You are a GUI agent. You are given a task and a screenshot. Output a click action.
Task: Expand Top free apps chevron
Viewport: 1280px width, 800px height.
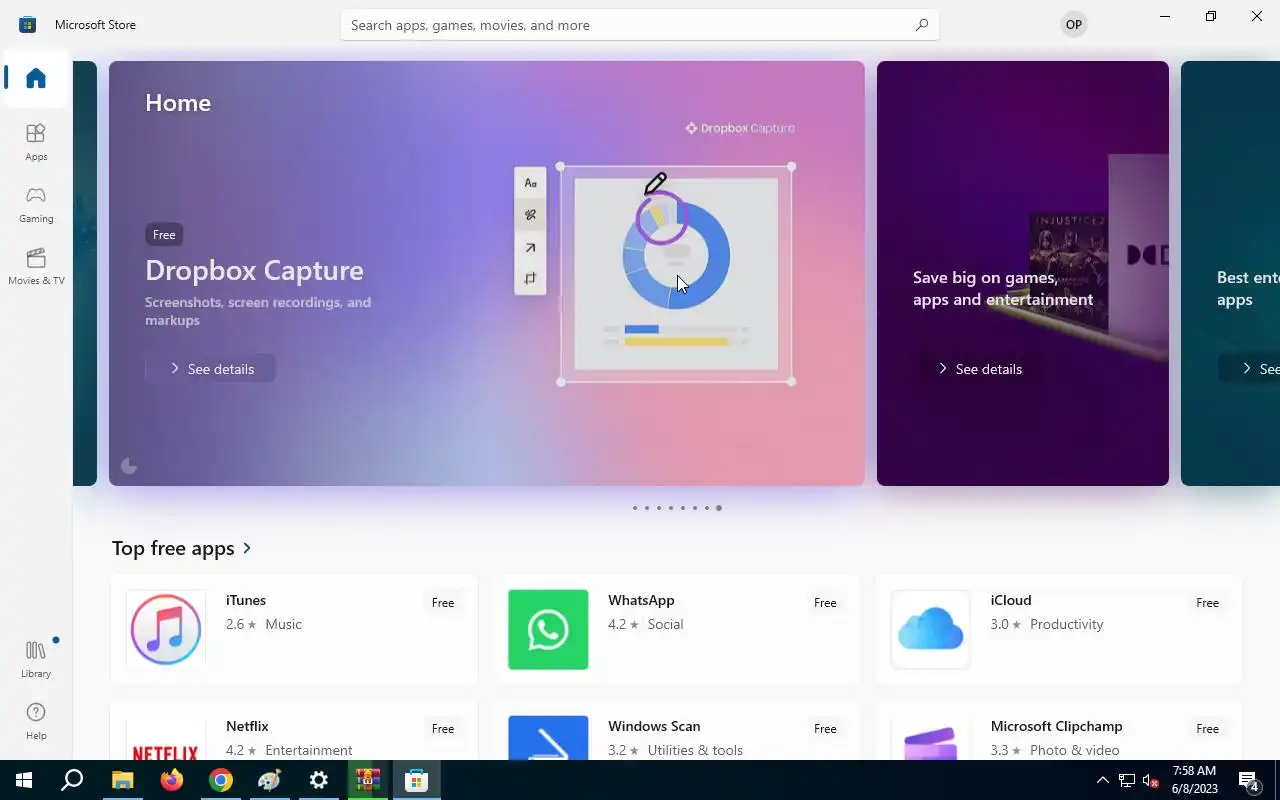[x=247, y=548]
